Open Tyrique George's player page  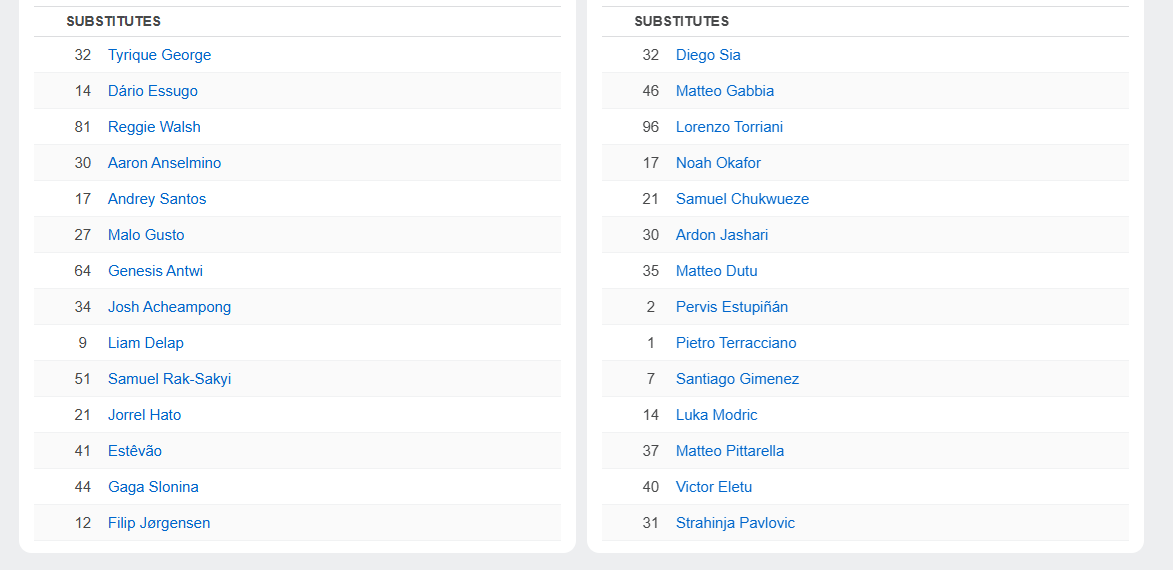click(x=159, y=55)
